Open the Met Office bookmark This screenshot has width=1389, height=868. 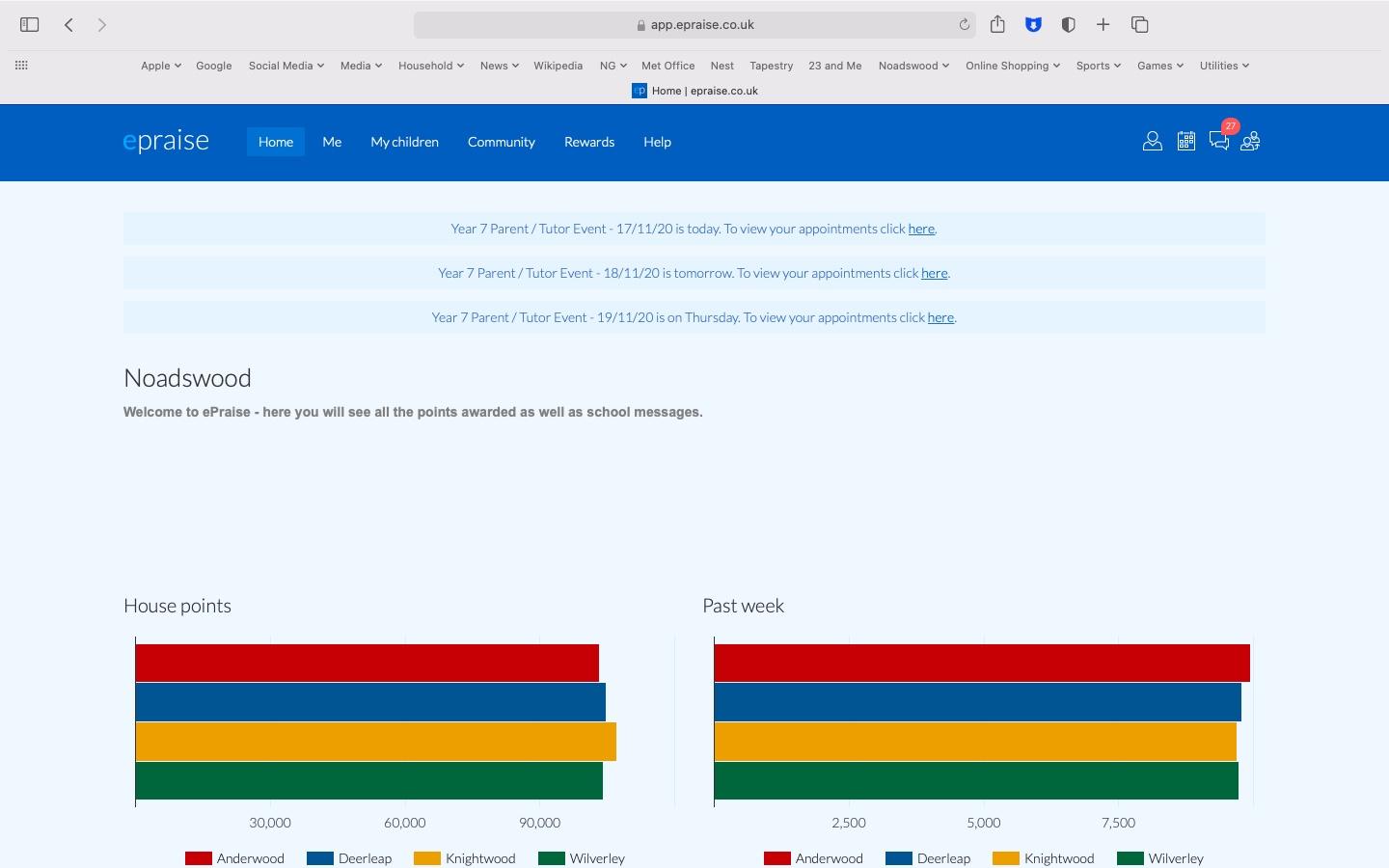(x=667, y=66)
